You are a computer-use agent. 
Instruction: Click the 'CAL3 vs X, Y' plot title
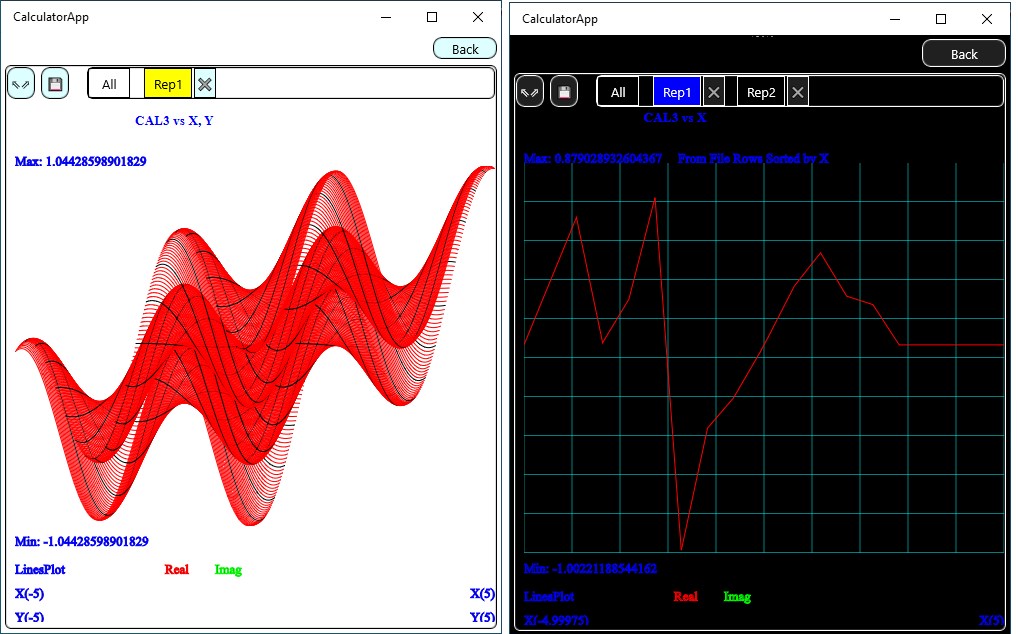tap(174, 120)
